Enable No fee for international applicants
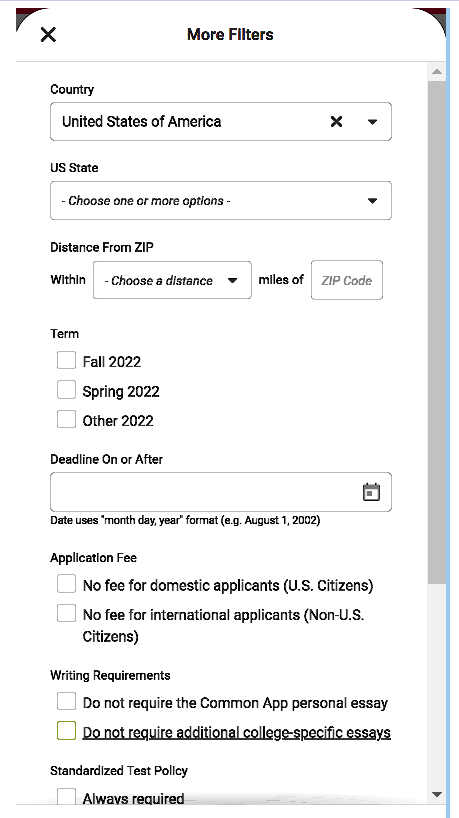The height and width of the screenshot is (818, 459). (66, 613)
